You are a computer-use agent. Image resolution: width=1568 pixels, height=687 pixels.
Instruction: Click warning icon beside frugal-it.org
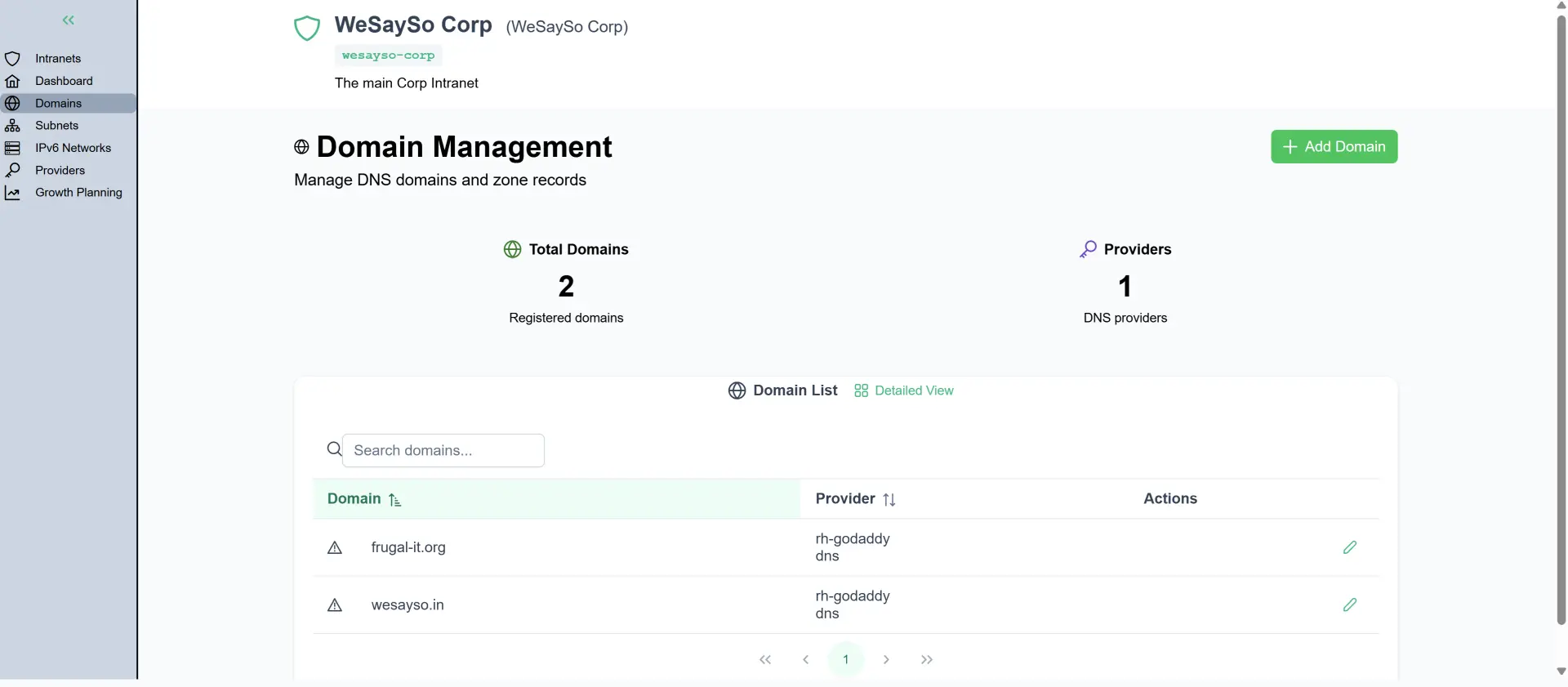(335, 548)
